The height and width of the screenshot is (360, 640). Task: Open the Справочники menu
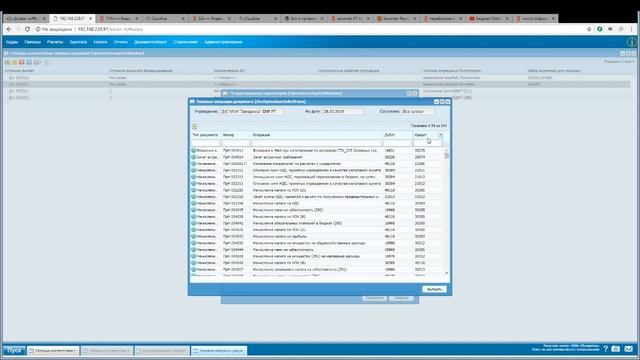point(185,42)
